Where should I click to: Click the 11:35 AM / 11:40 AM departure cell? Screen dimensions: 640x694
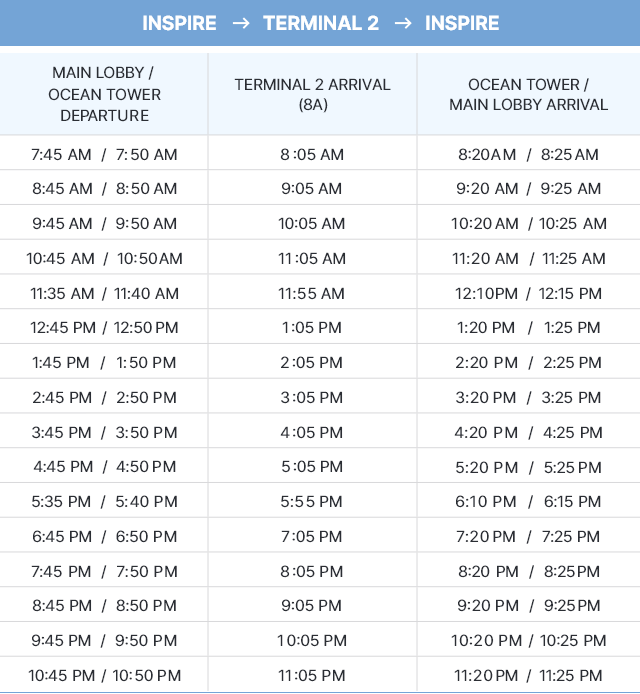pos(104,293)
